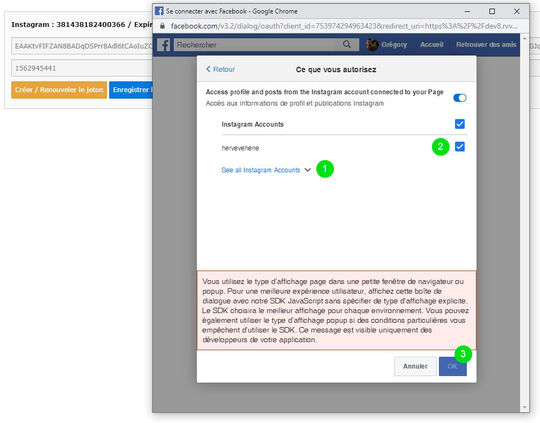Click the blue Enregistrer button in background page

[x=131, y=90]
